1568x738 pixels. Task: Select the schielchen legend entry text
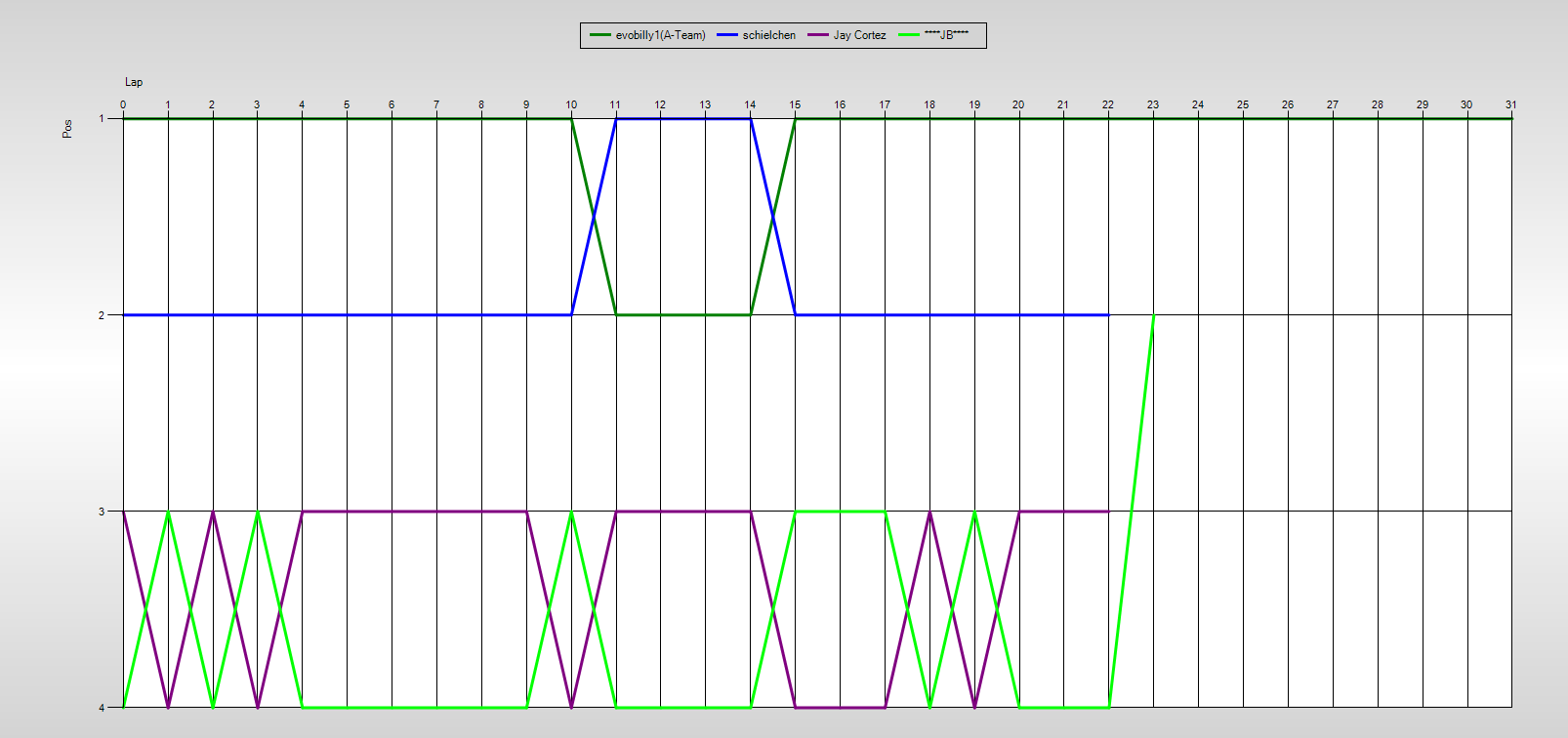(768, 35)
